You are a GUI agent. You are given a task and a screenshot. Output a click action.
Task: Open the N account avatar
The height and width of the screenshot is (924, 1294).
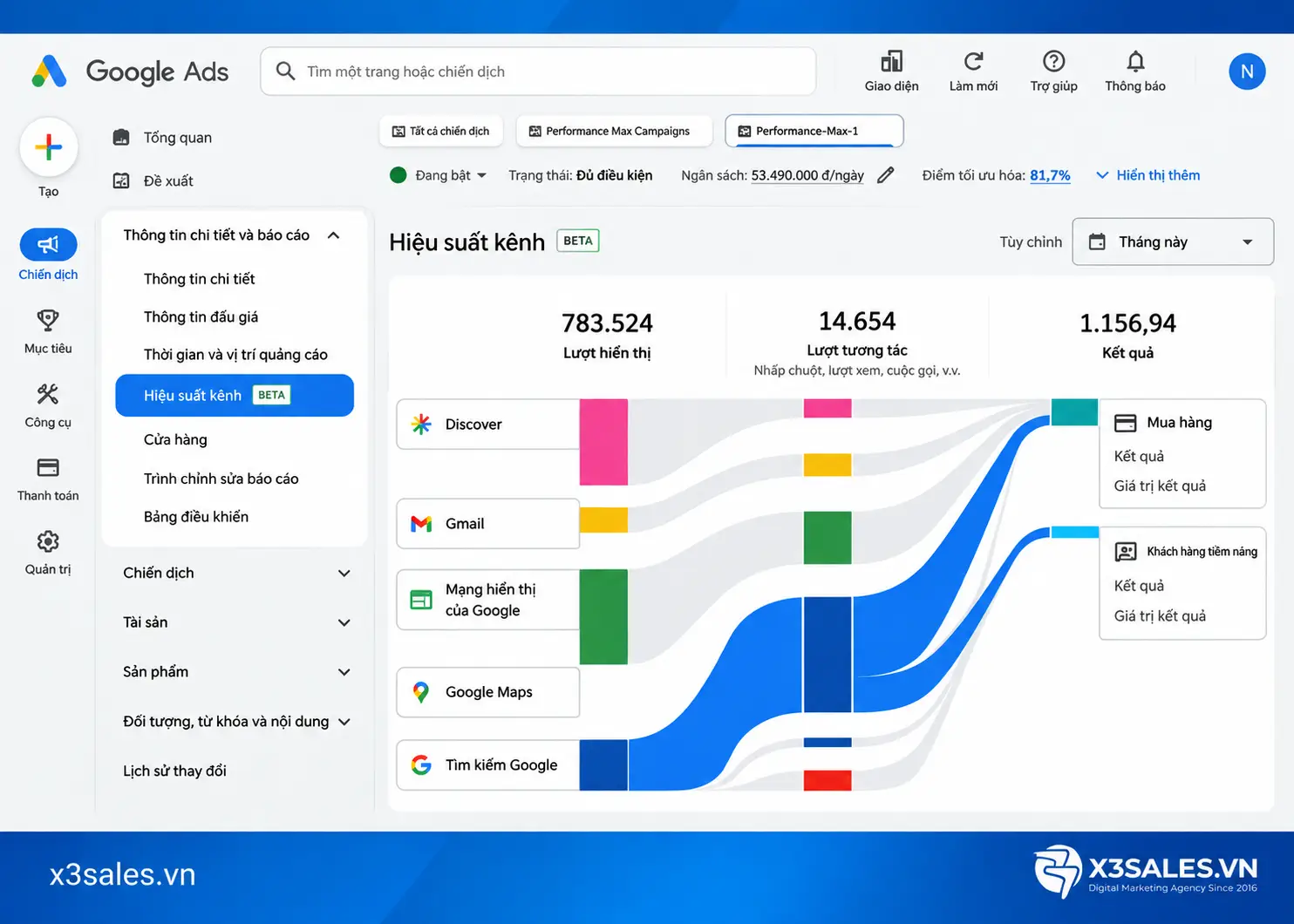1247,71
